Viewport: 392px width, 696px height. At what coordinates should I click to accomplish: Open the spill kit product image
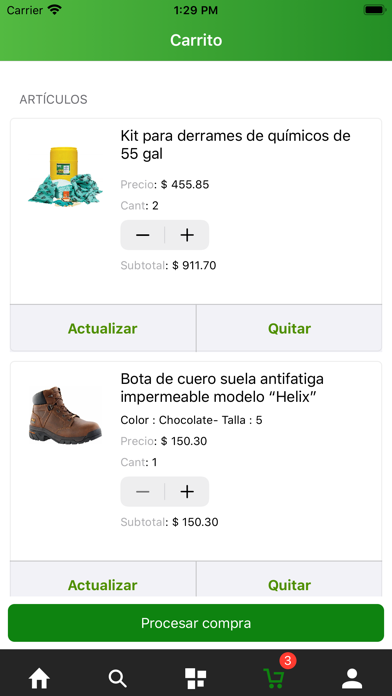(65, 177)
